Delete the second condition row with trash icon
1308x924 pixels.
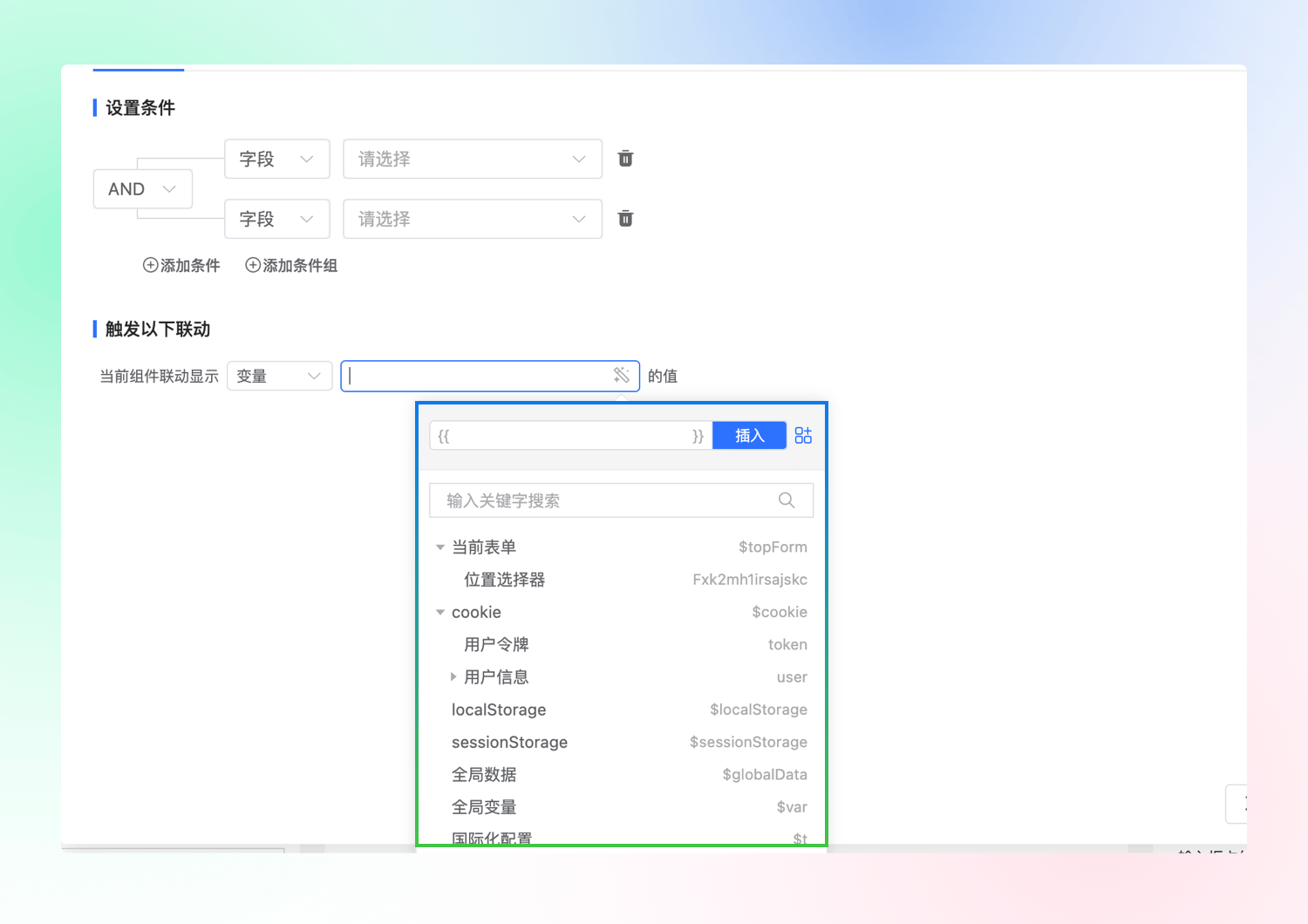[x=625, y=219]
